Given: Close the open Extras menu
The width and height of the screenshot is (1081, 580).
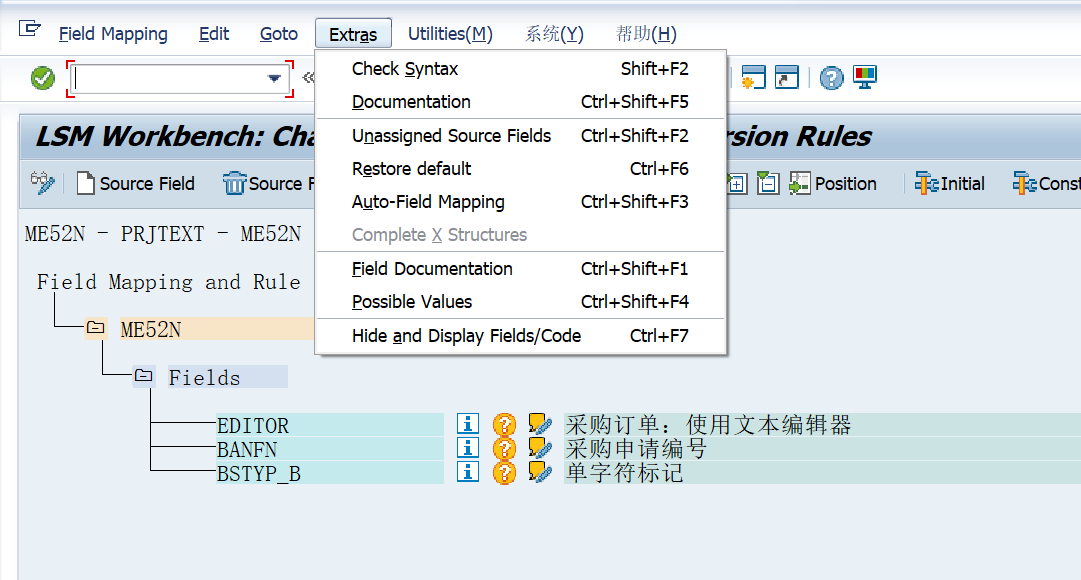Looking at the screenshot, I should 353,34.
